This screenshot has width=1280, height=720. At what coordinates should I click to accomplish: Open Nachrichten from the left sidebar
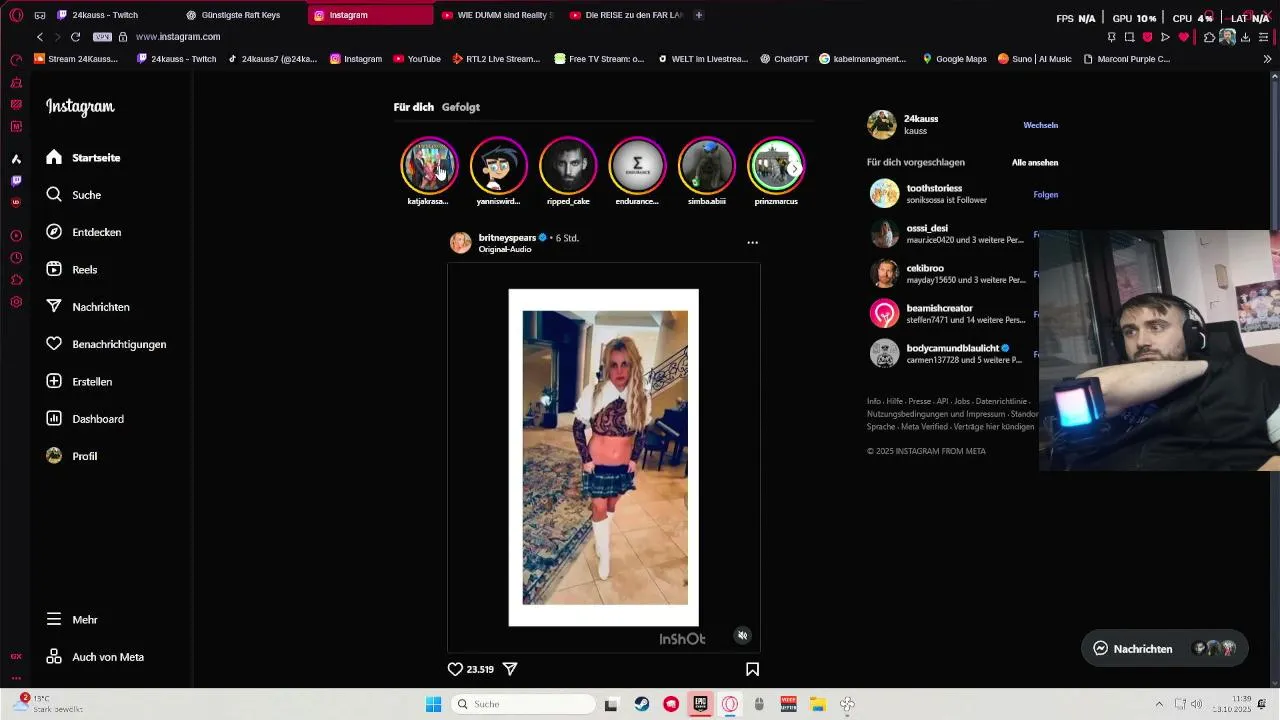(87, 307)
